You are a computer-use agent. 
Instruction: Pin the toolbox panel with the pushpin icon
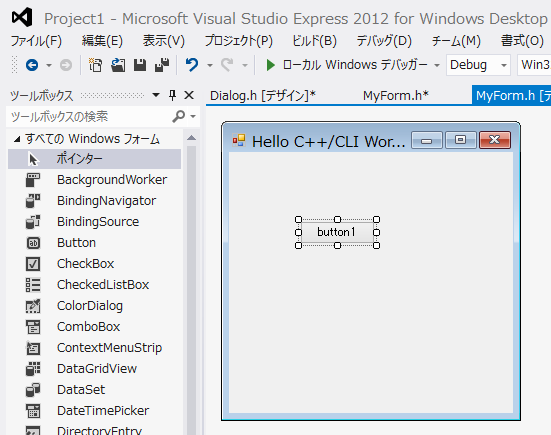click(172, 95)
